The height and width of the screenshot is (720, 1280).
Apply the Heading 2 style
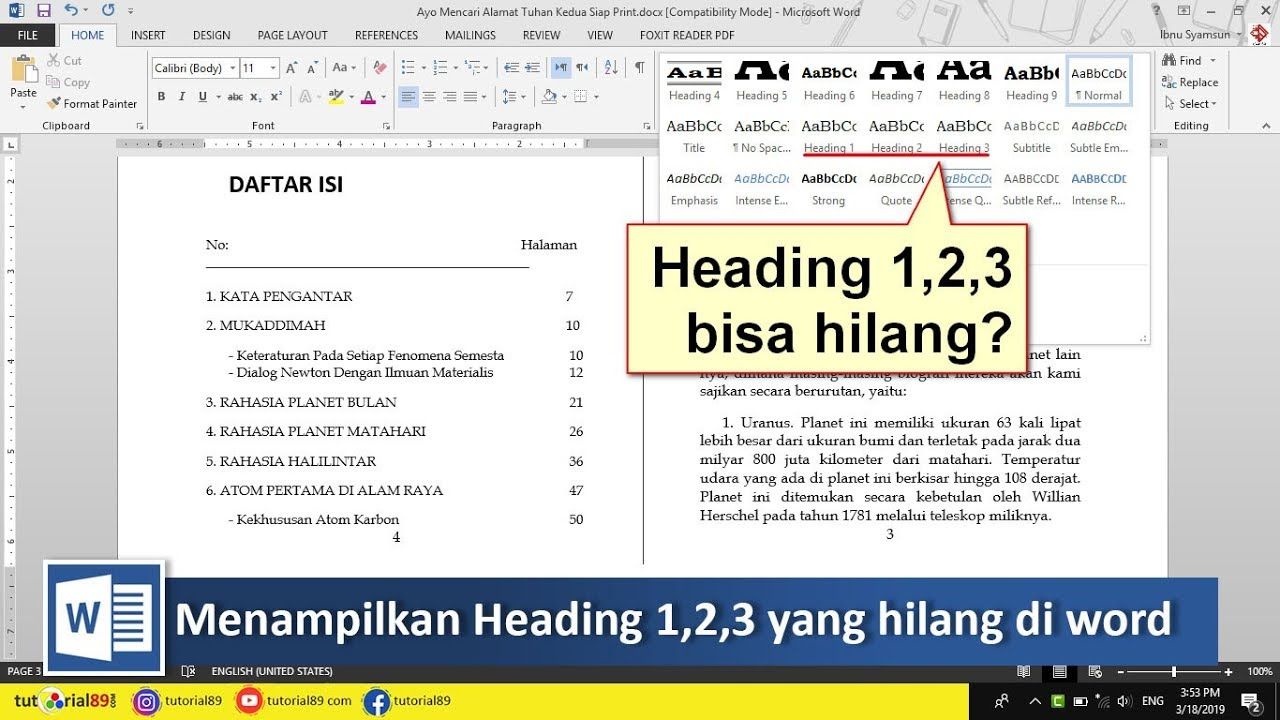(x=897, y=134)
